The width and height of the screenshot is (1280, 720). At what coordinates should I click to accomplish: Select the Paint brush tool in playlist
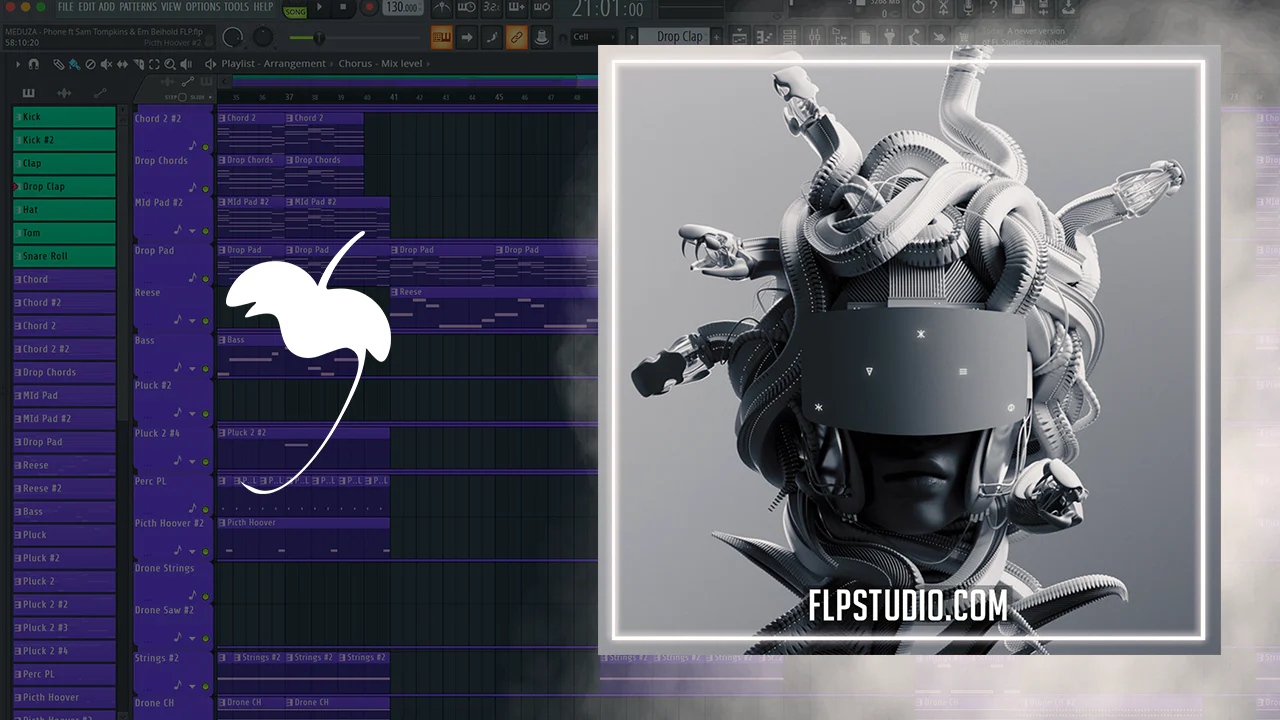pyautogui.click(x=74, y=64)
